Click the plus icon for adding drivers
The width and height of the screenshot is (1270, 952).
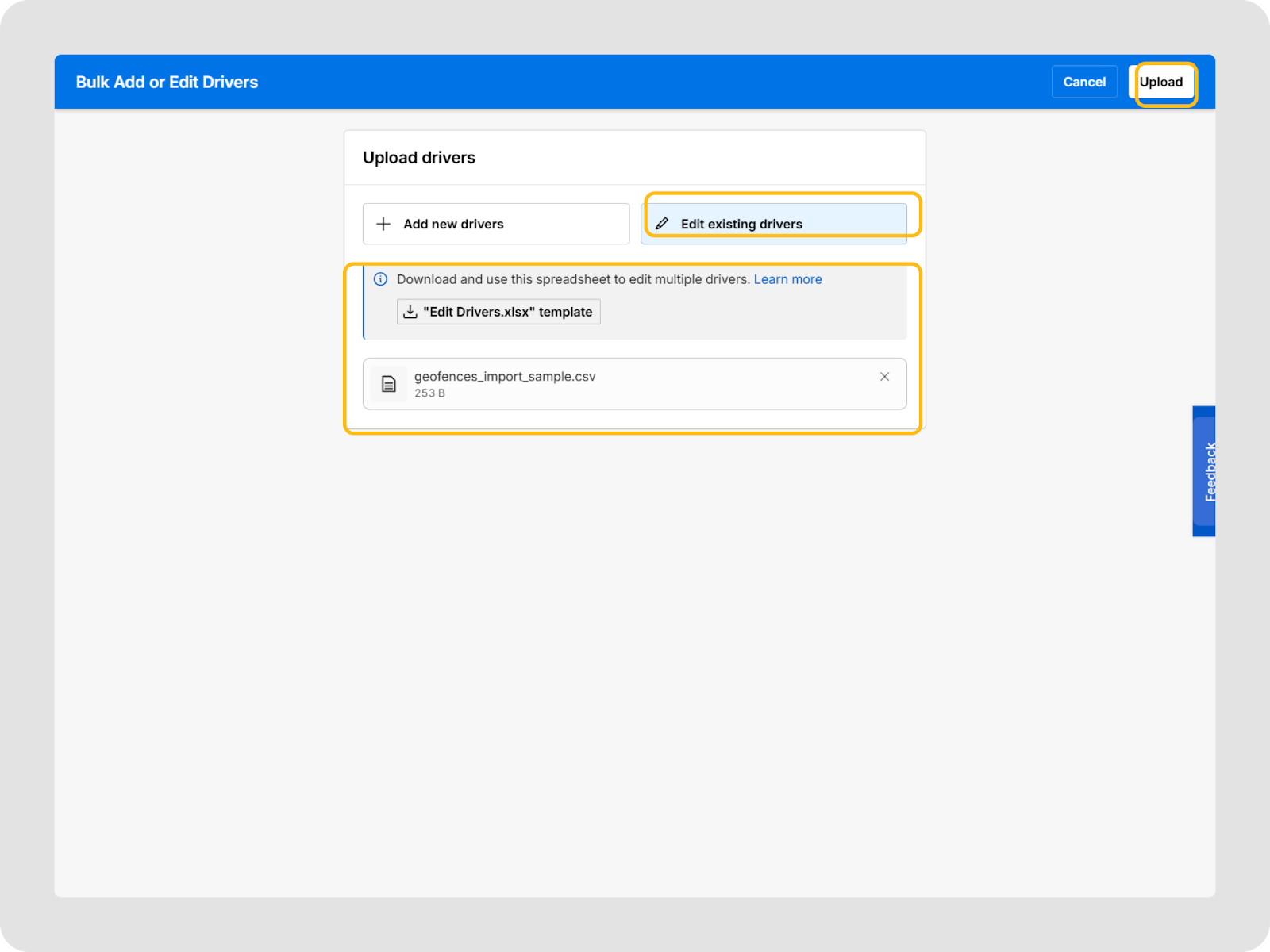click(x=383, y=224)
